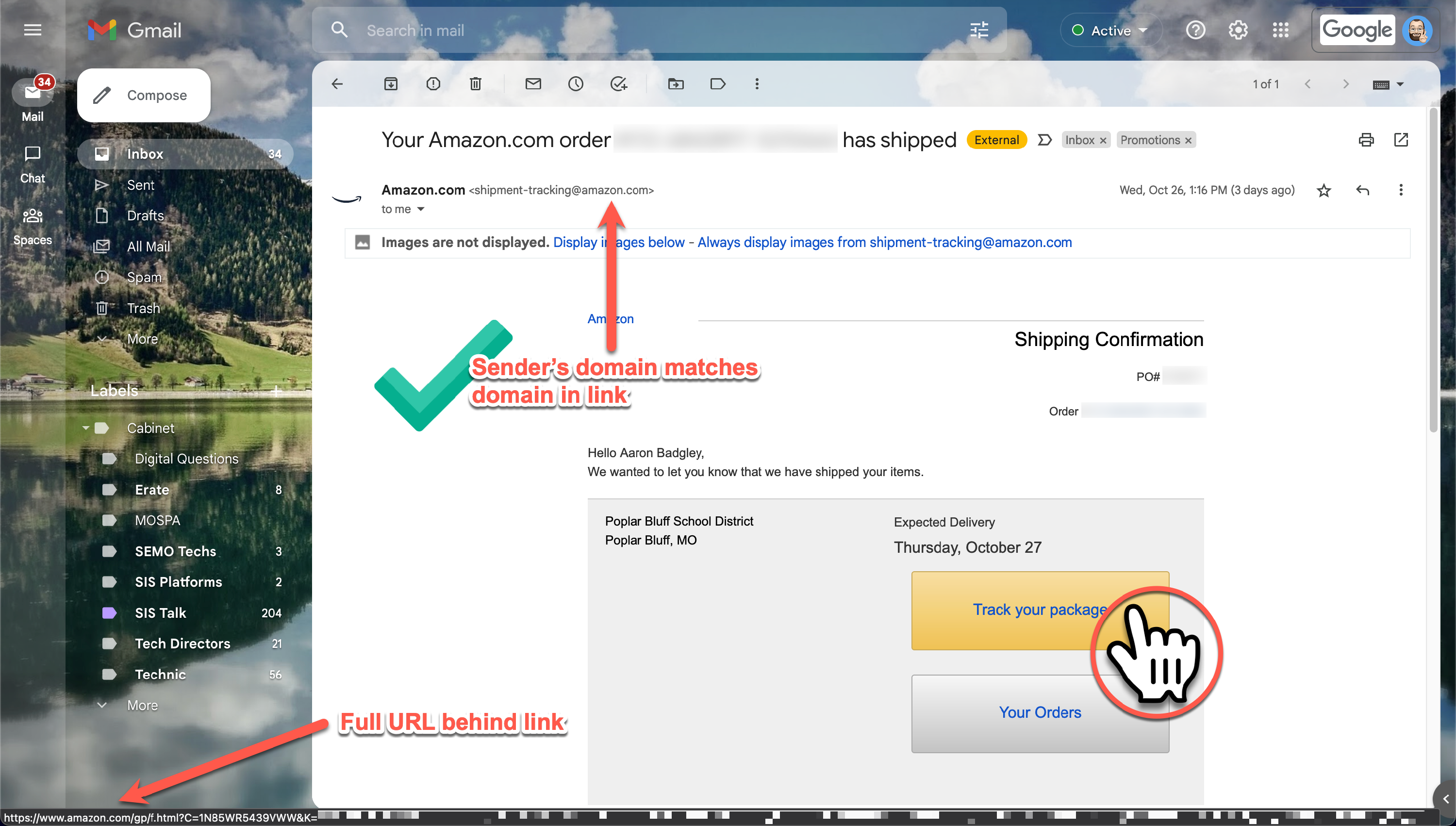This screenshot has width=1456, height=826.
Task: Expand the 'to me' recipient details
Action: [x=420, y=209]
